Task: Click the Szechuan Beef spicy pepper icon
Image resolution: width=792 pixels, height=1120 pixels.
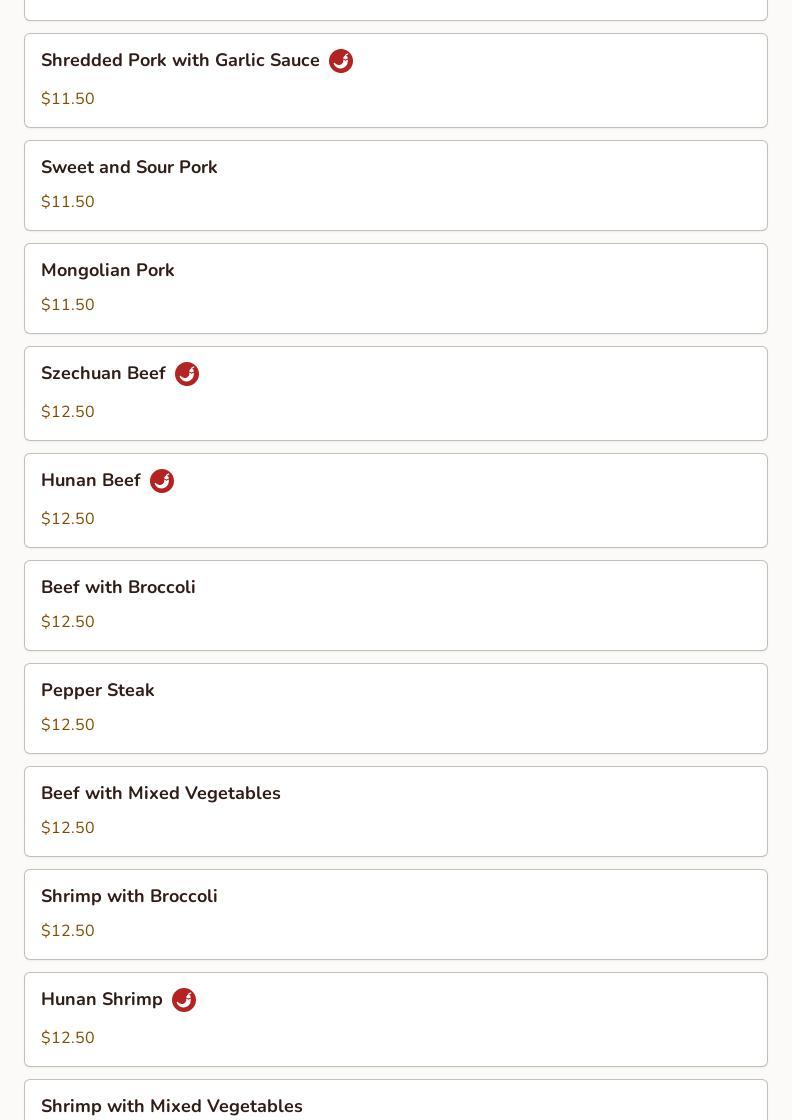Action: click(187, 374)
